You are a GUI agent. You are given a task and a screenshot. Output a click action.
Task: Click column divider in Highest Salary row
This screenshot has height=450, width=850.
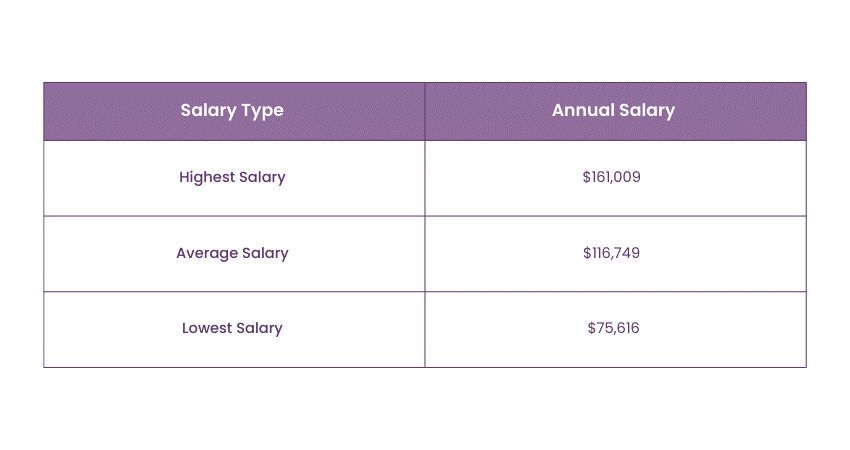coord(425,177)
